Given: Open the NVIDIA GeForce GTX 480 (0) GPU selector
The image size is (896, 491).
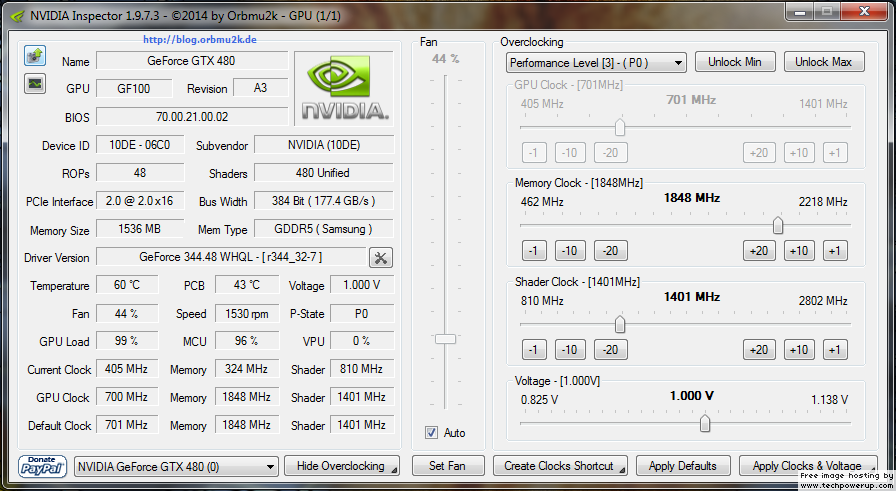Looking at the screenshot, I should click(x=177, y=466).
